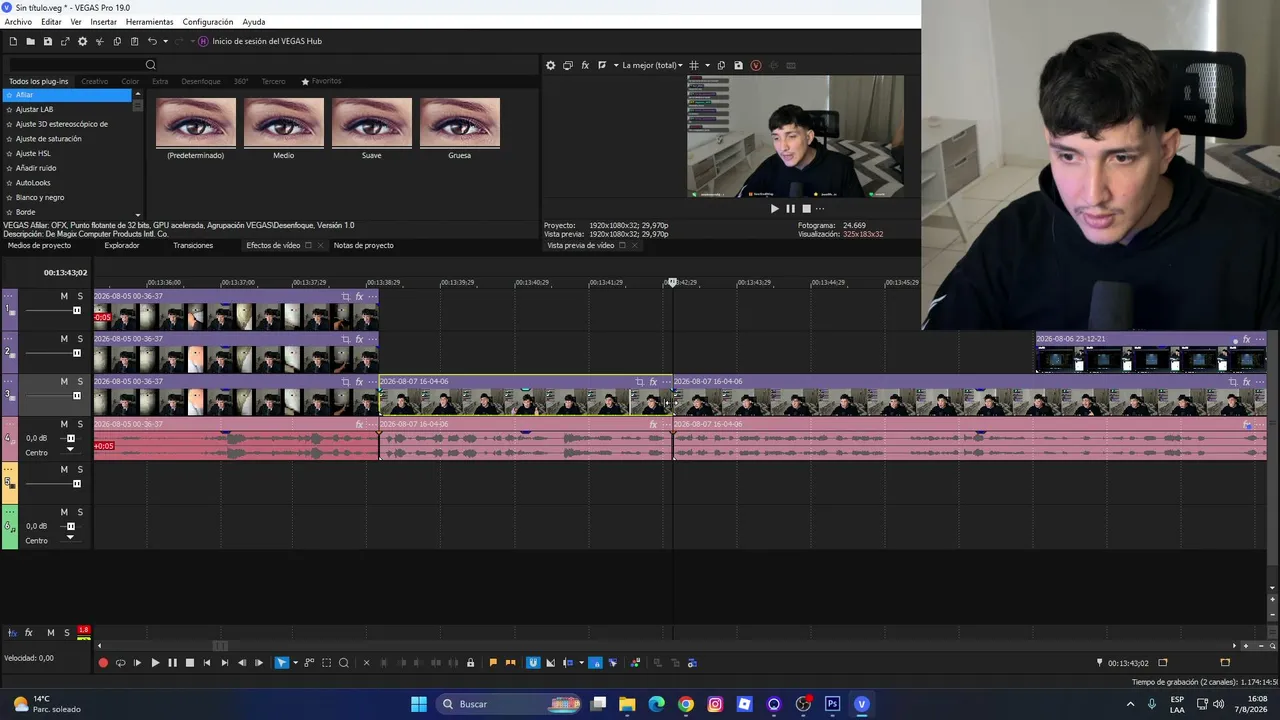Viewport: 1280px width, 720px height.
Task: Solo track 5 with its S button
Action: [x=80, y=469]
